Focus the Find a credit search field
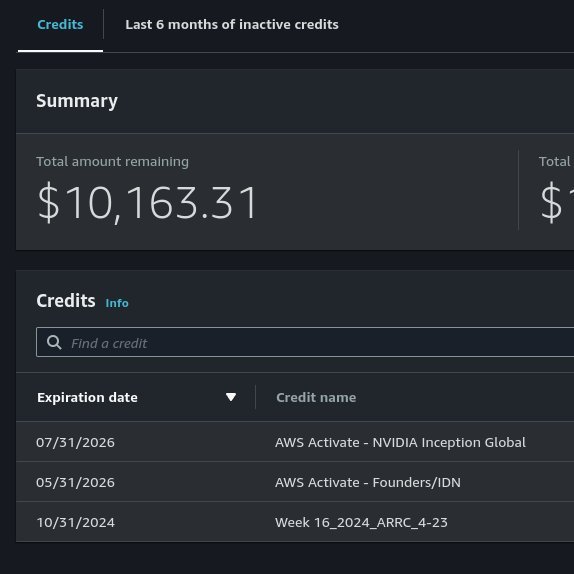 (x=305, y=342)
